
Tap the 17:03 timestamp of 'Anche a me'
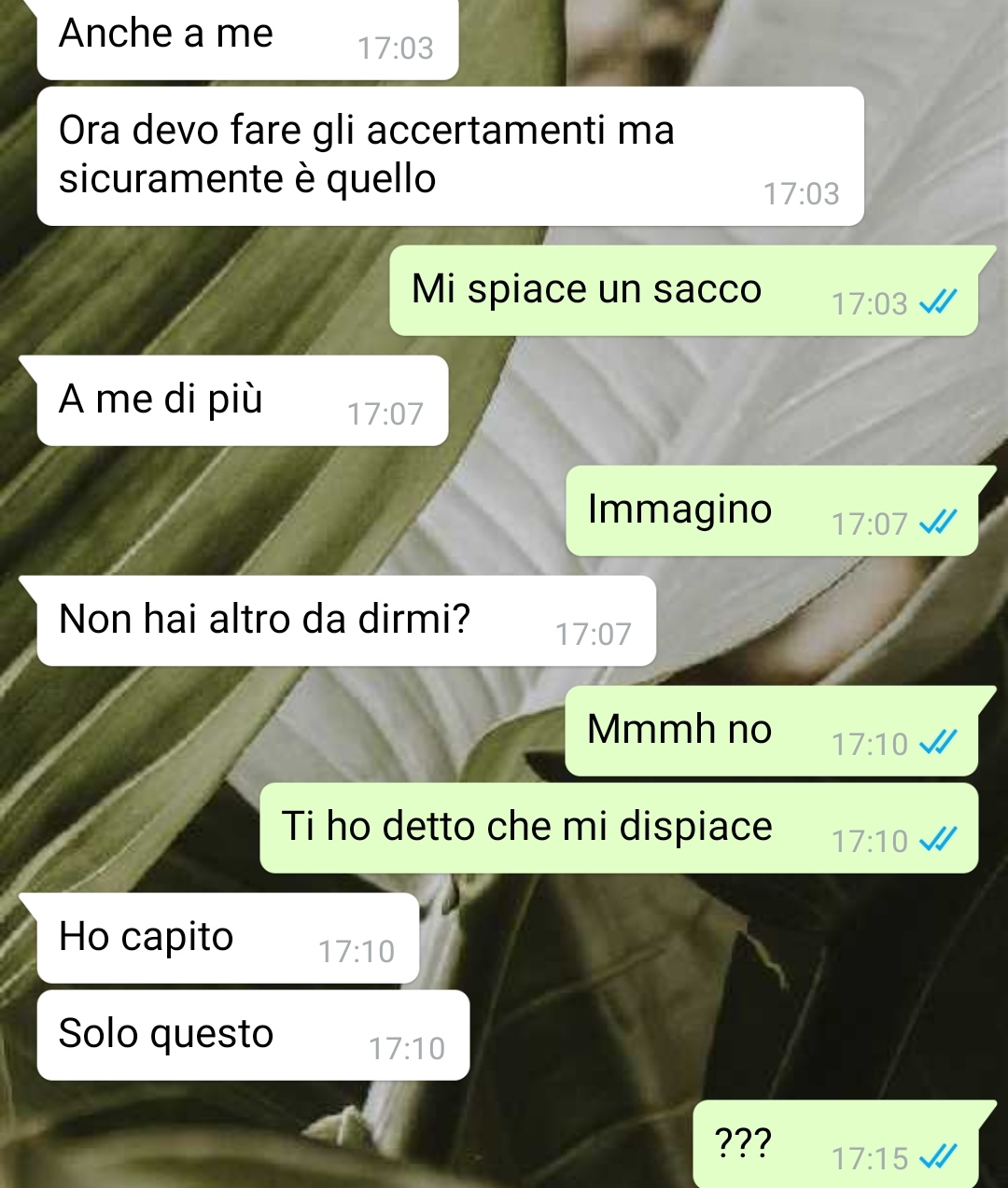[x=396, y=48]
